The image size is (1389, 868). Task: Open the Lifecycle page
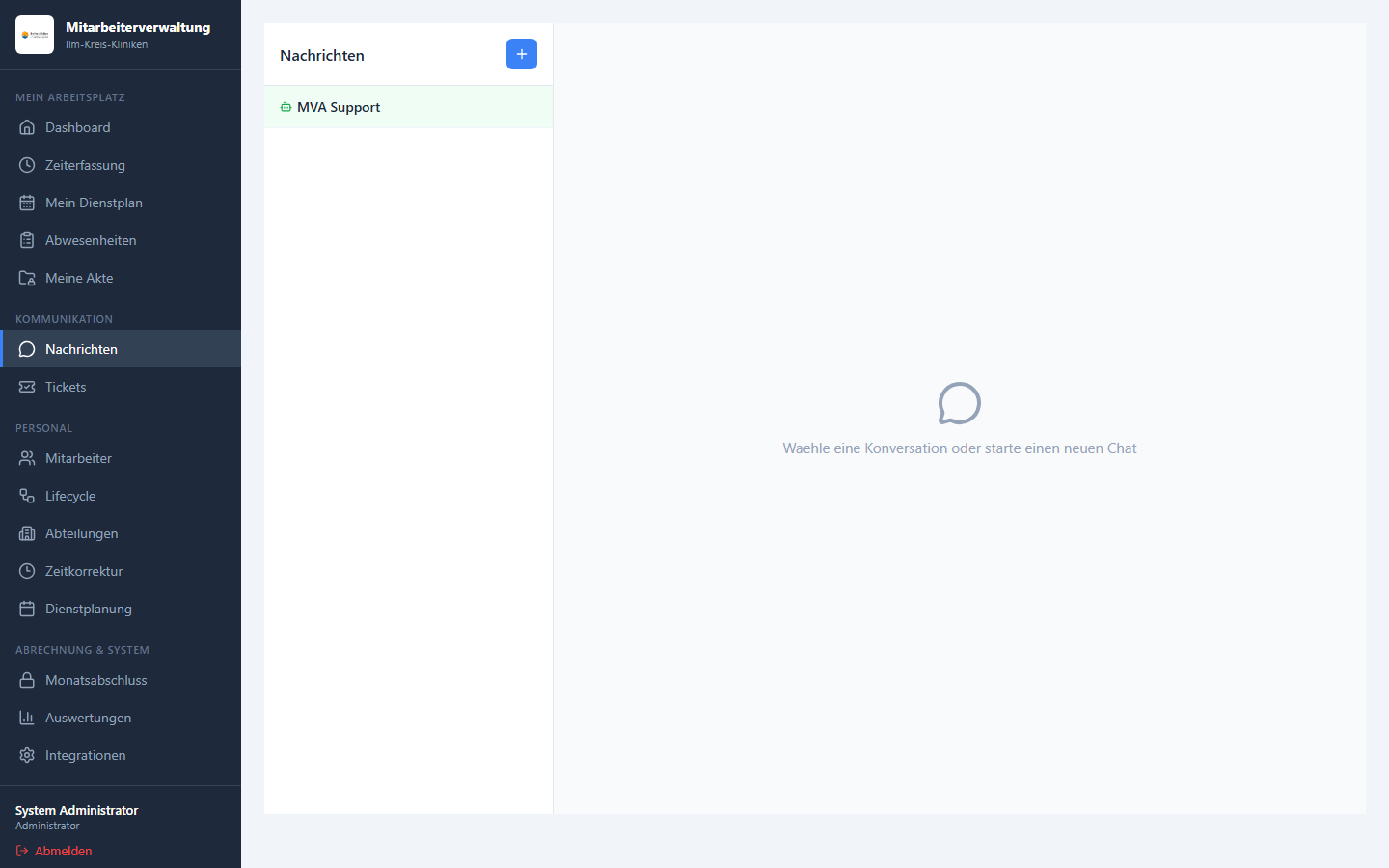(121, 496)
